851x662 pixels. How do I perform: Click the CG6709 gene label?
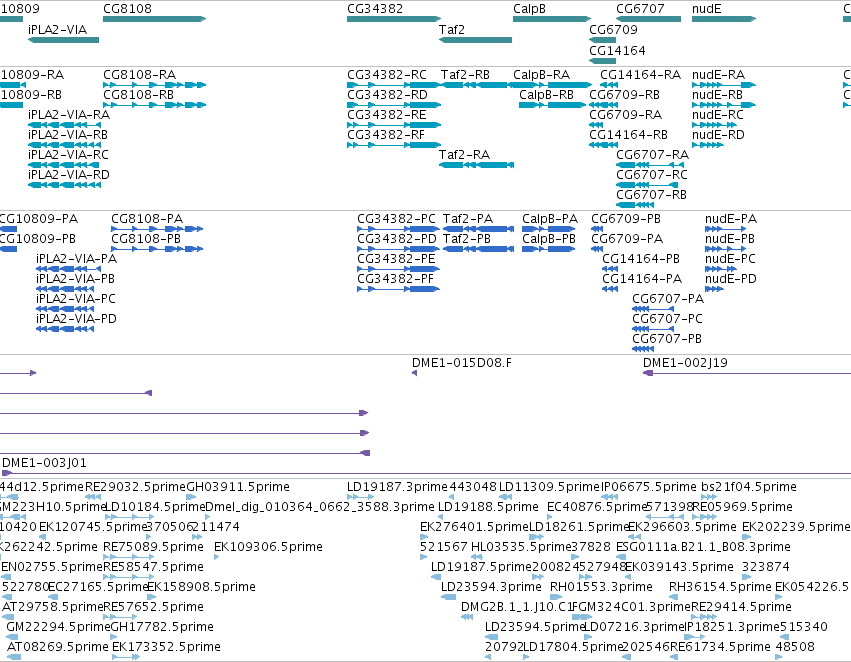[613, 29]
